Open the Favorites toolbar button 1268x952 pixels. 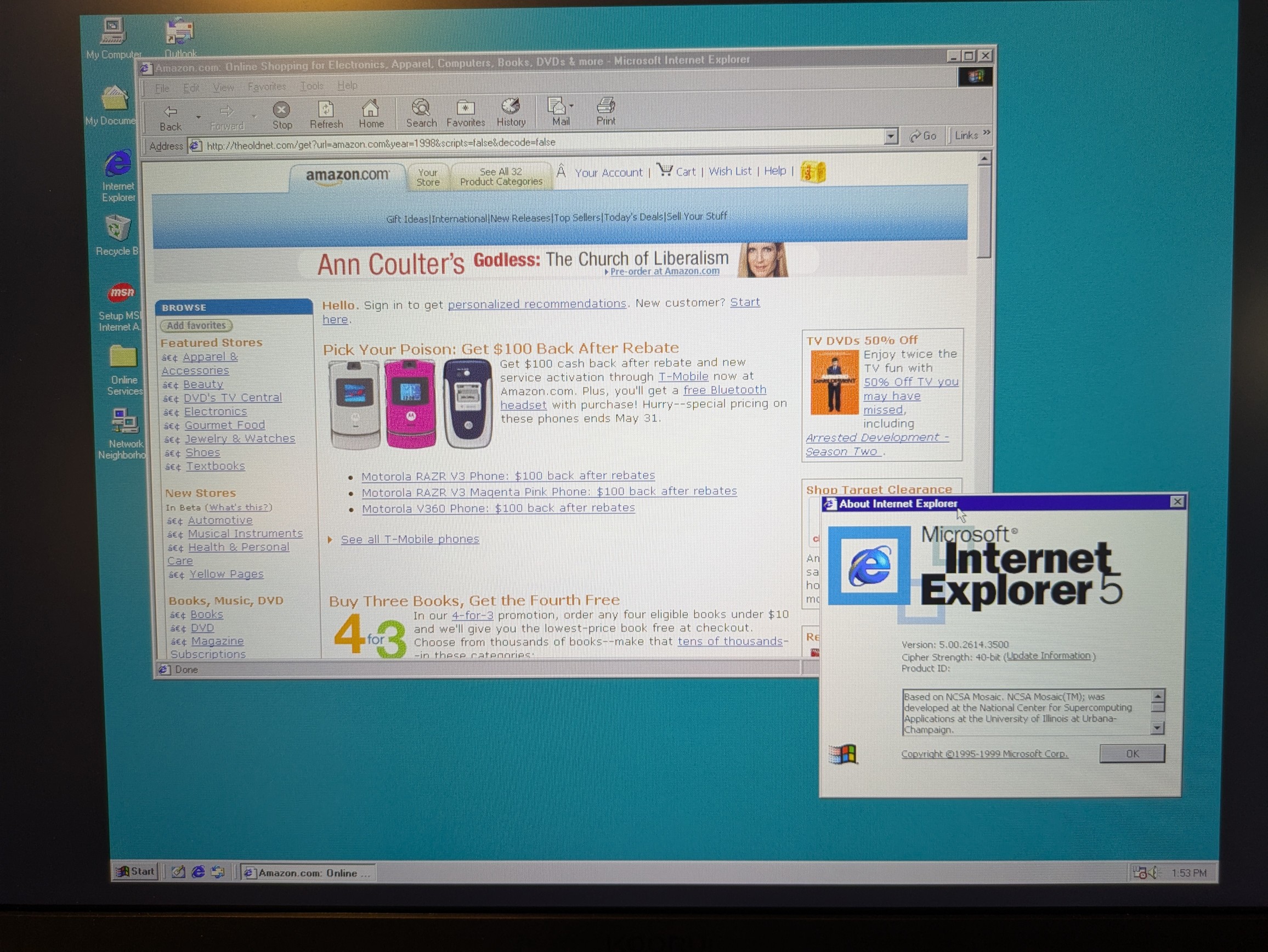466,113
